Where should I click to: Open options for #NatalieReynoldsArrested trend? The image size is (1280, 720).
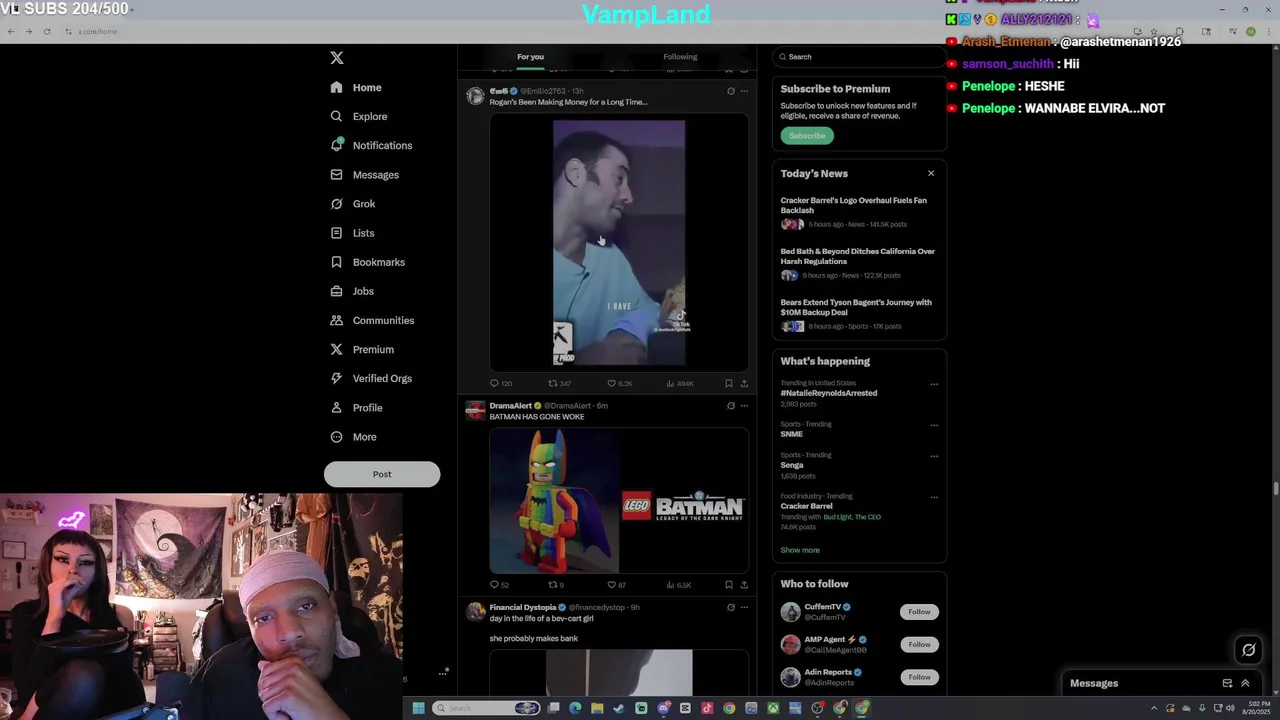click(934, 384)
